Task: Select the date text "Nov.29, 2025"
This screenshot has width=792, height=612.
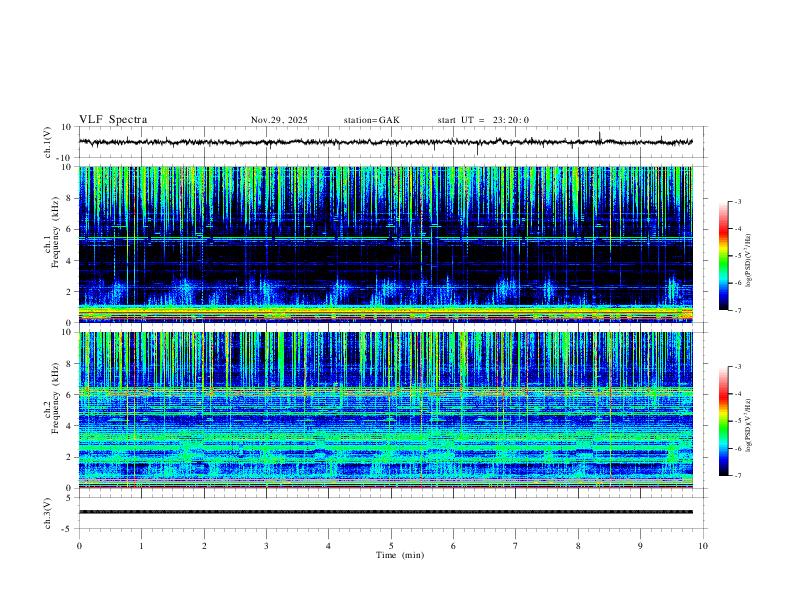Action: pos(279,120)
